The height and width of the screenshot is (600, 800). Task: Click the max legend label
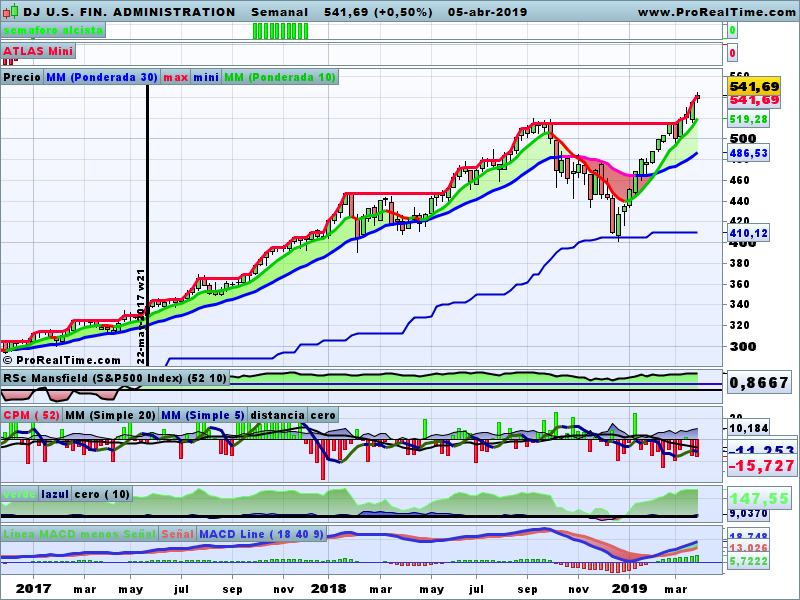pyautogui.click(x=176, y=77)
